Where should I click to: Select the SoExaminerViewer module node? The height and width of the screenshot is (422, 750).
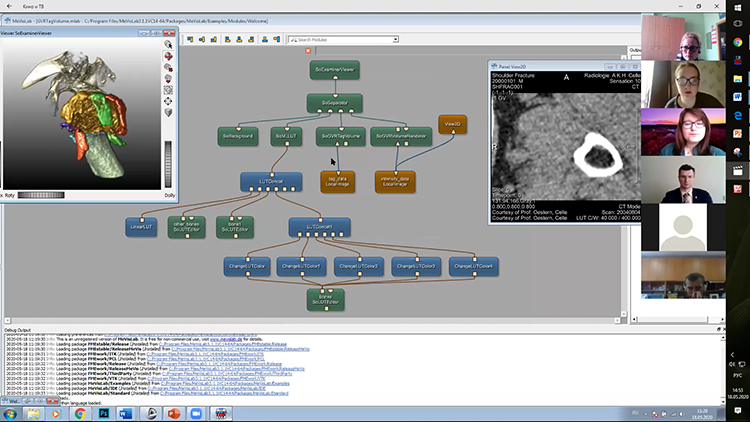pos(335,70)
